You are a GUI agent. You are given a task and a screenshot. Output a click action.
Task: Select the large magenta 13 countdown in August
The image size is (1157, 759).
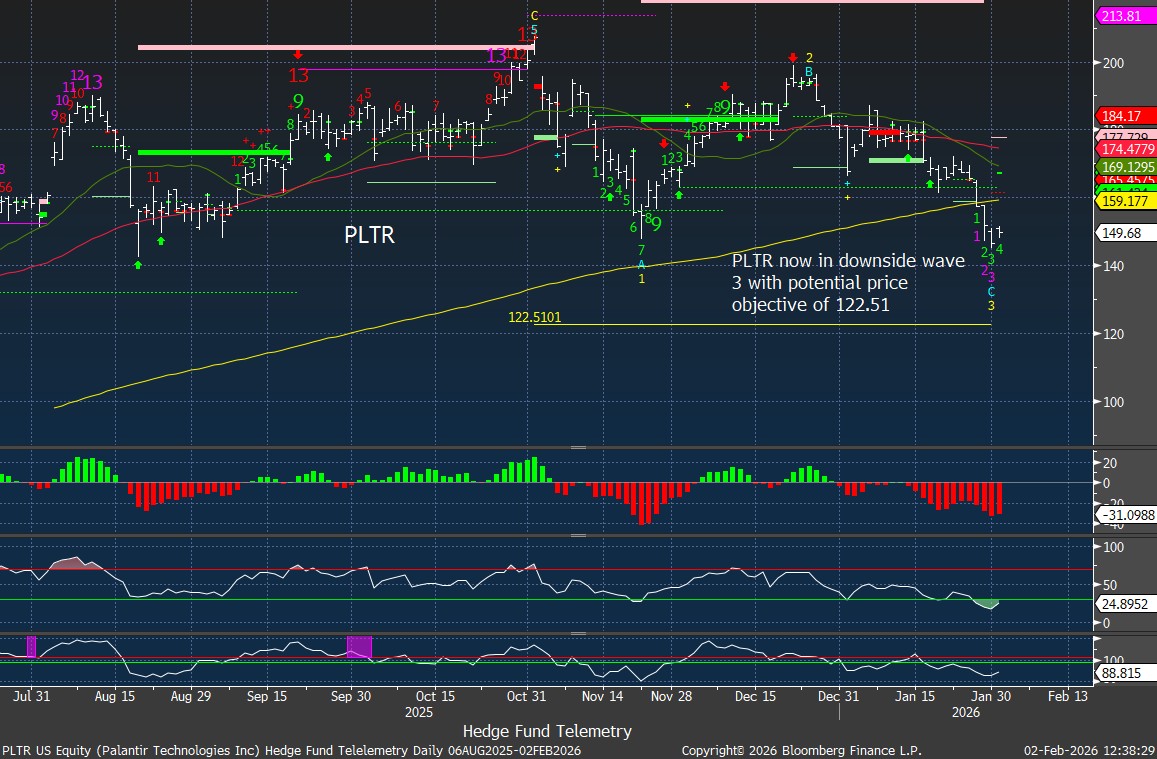click(x=93, y=83)
